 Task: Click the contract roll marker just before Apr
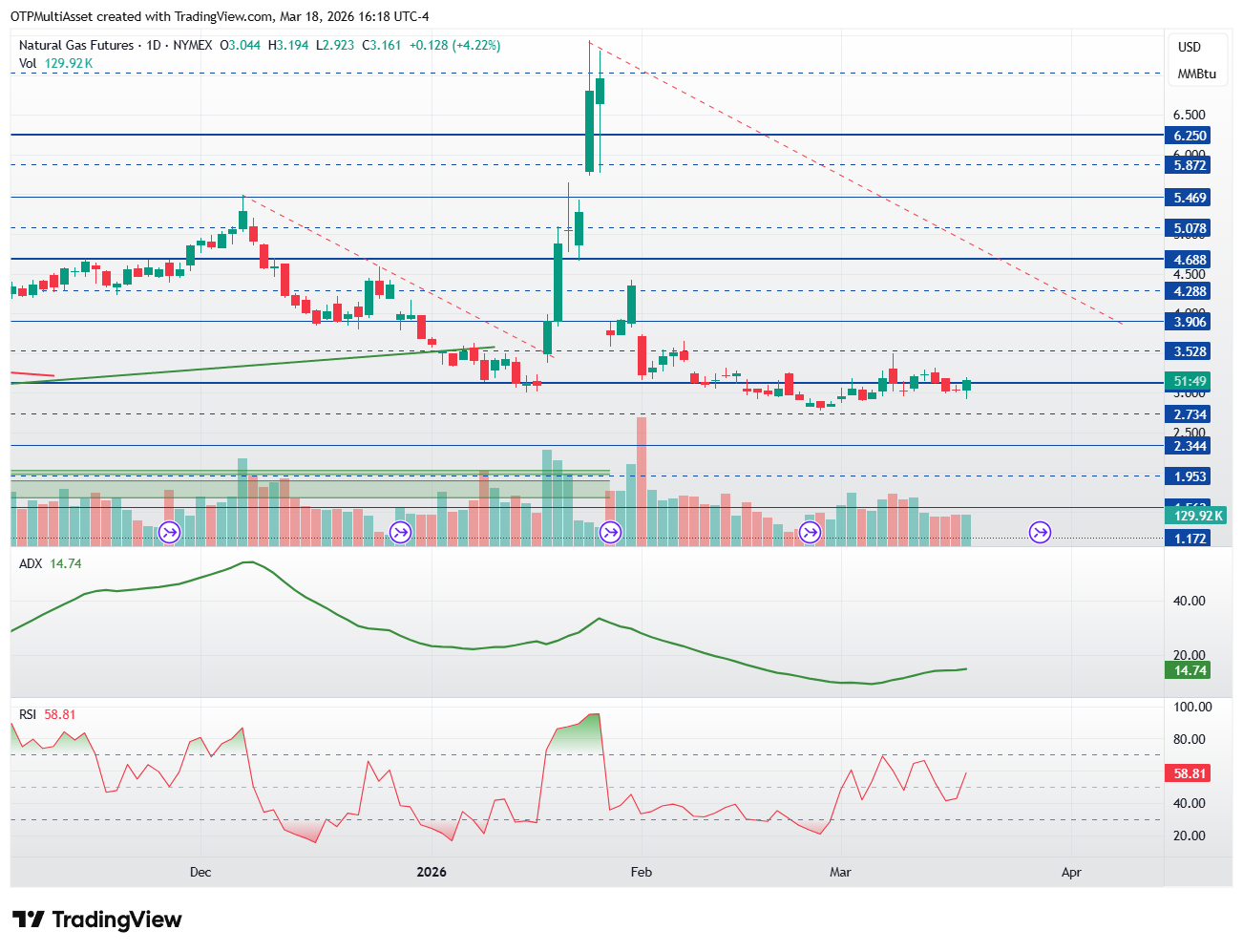coord(1040,533)
